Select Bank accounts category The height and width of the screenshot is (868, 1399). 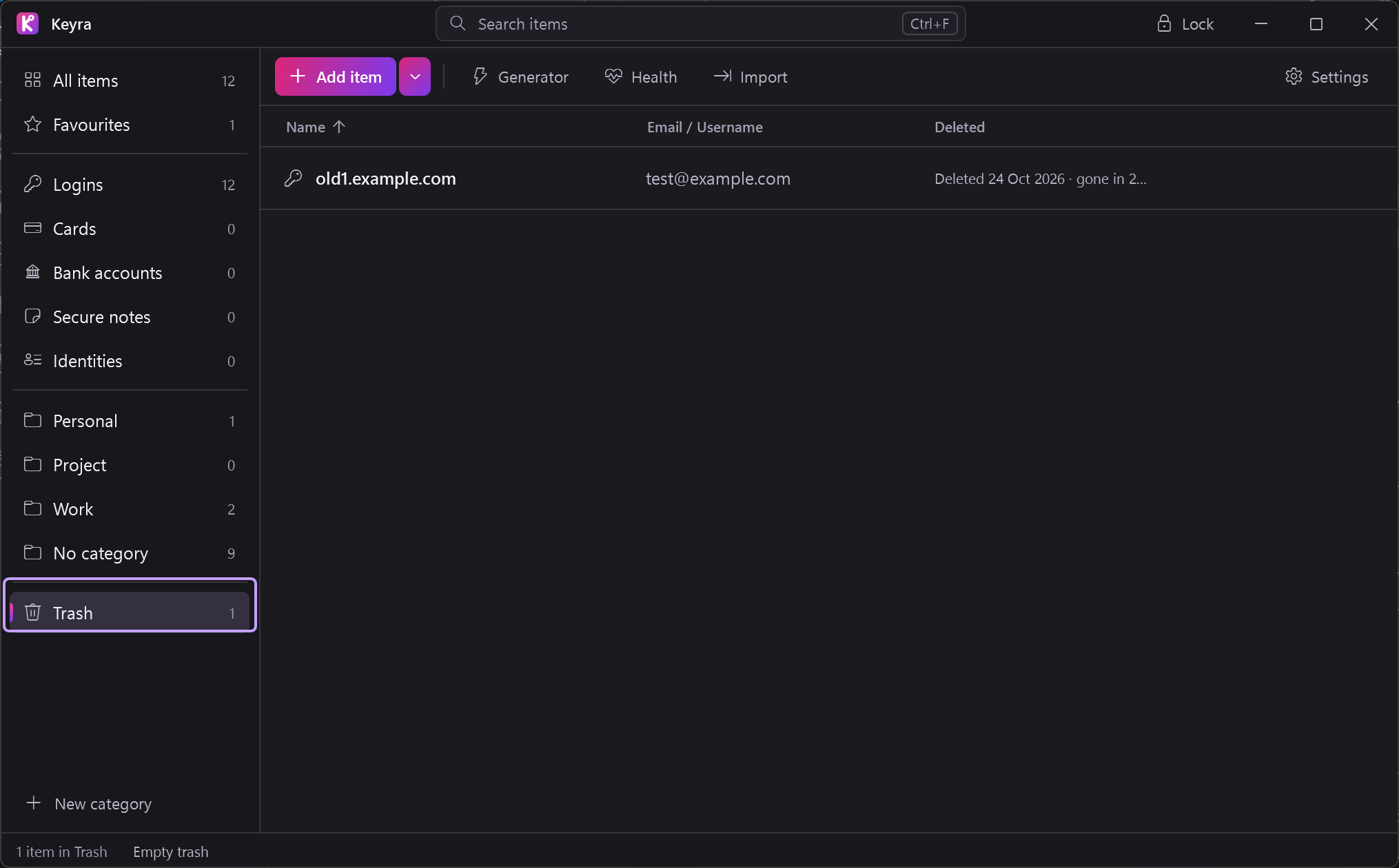click(x=130, y=273)
